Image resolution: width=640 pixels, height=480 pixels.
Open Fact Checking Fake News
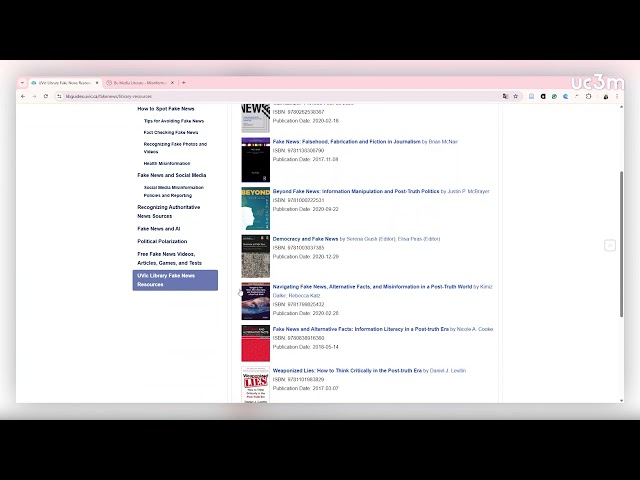[171, 132]
